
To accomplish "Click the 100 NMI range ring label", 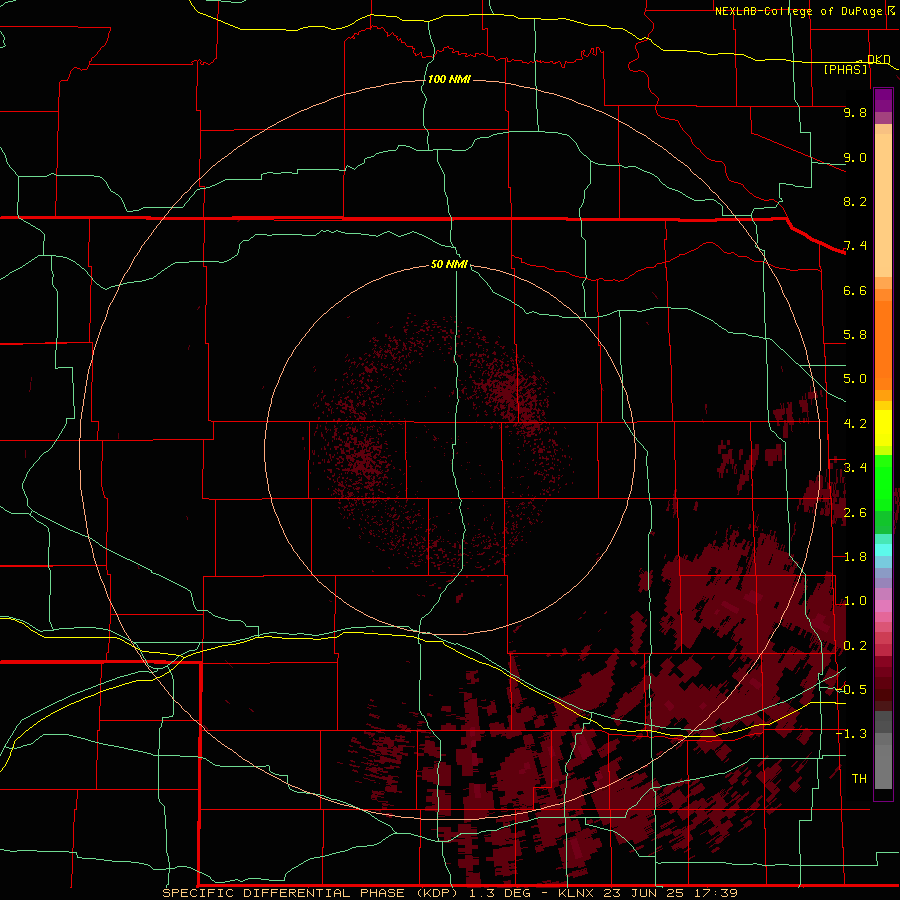I will coord(449,79).
